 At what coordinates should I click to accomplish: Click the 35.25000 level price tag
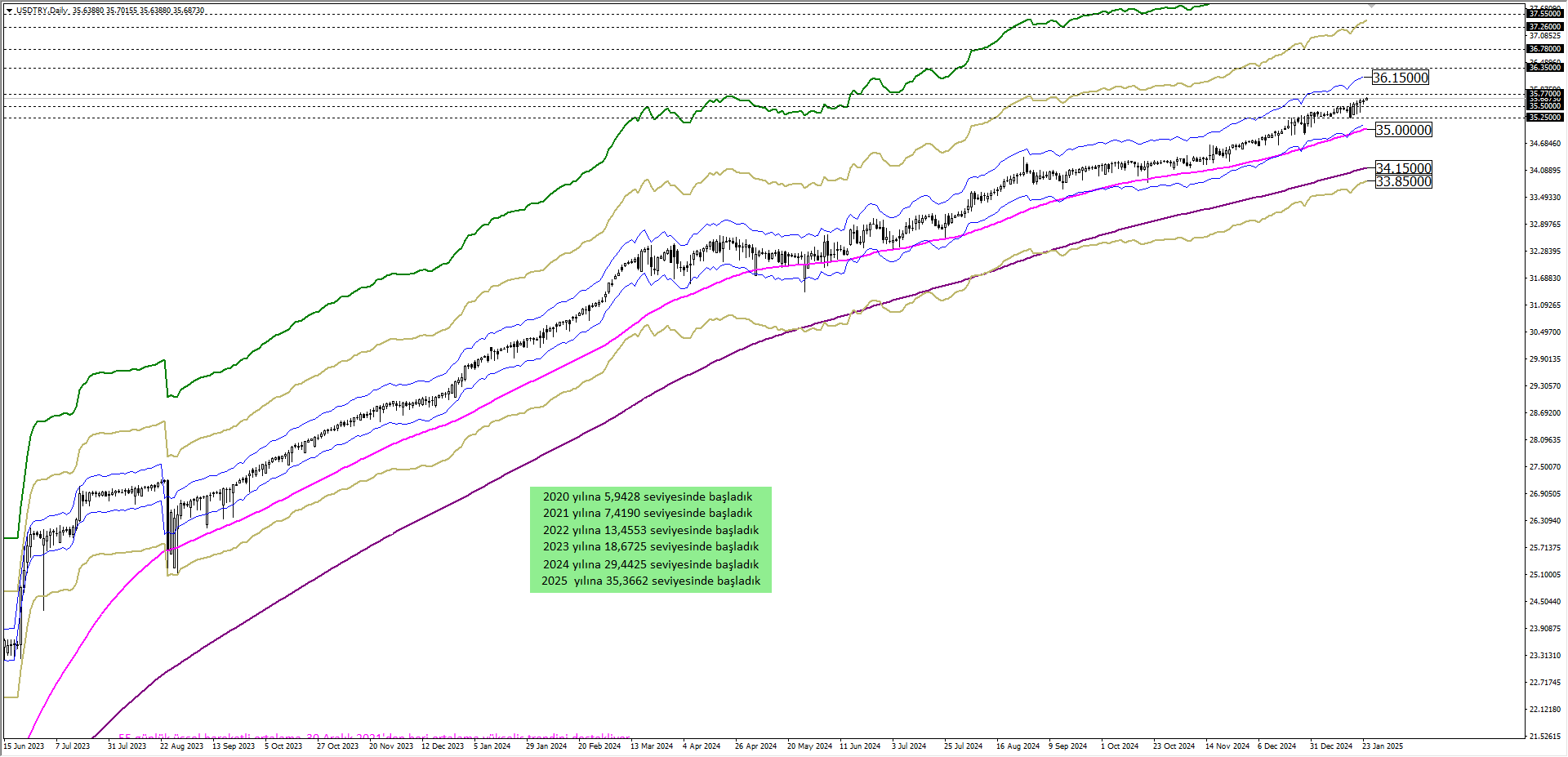1545,118
